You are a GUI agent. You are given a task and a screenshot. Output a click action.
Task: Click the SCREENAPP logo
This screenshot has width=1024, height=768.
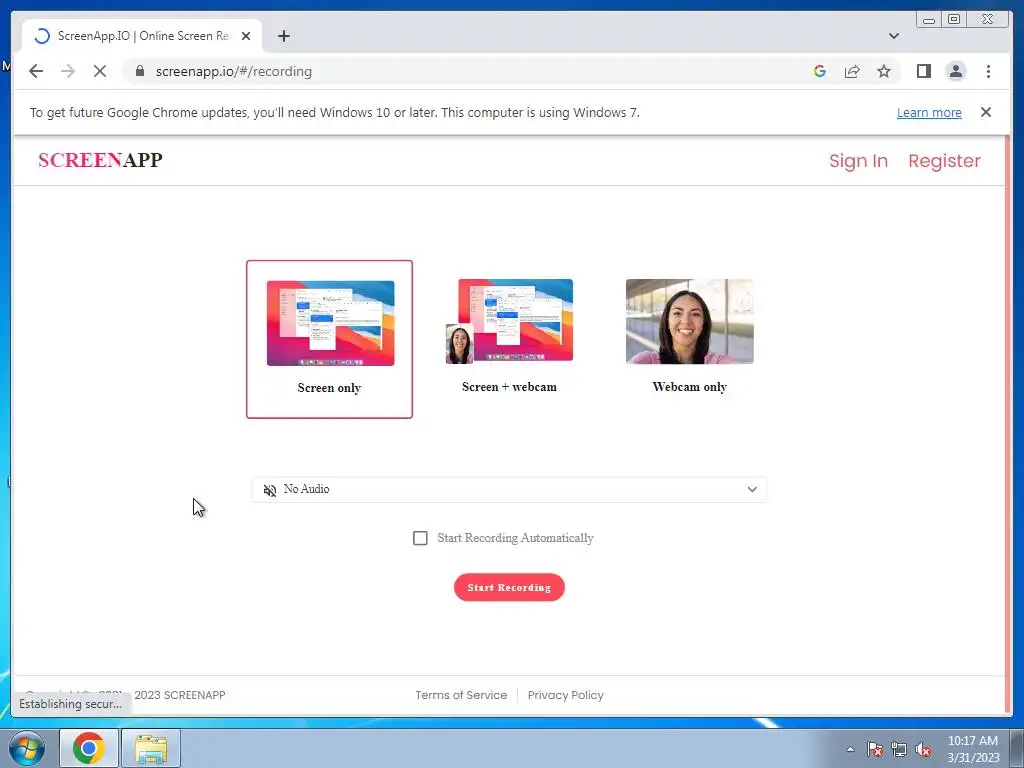pos(100,160)
